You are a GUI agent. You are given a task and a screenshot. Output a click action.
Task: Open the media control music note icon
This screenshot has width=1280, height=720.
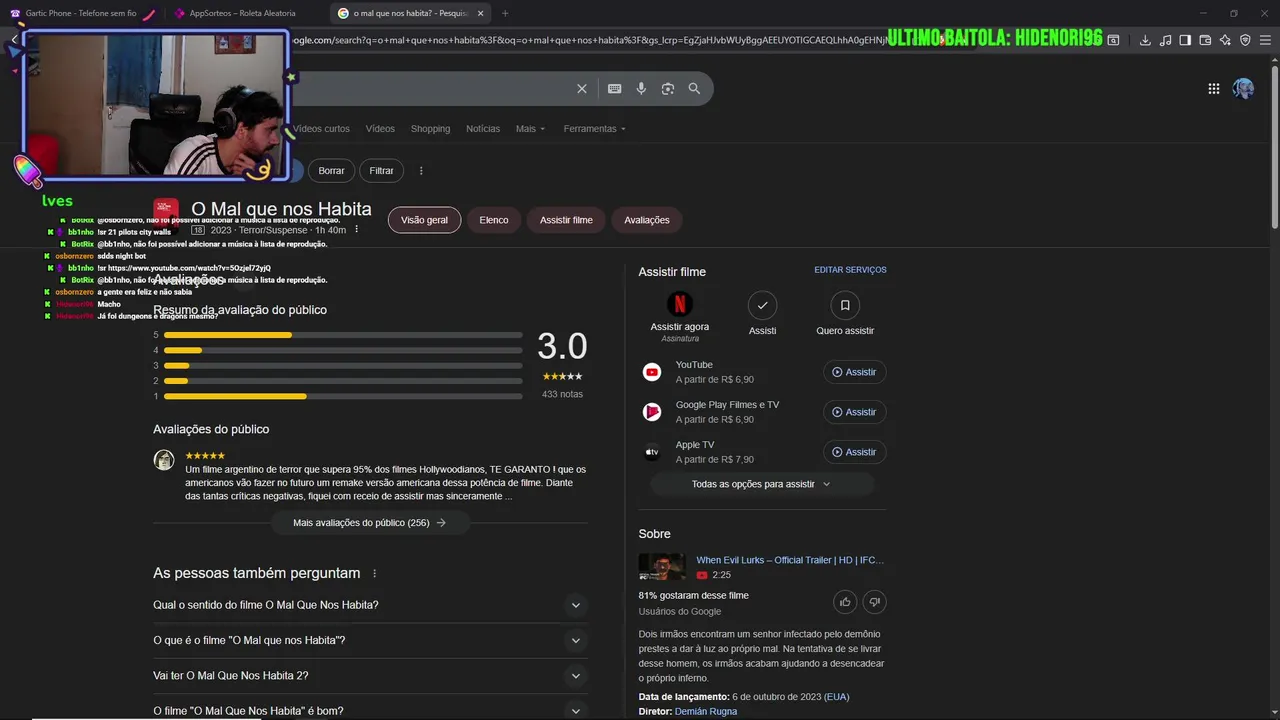point(1165,40)
